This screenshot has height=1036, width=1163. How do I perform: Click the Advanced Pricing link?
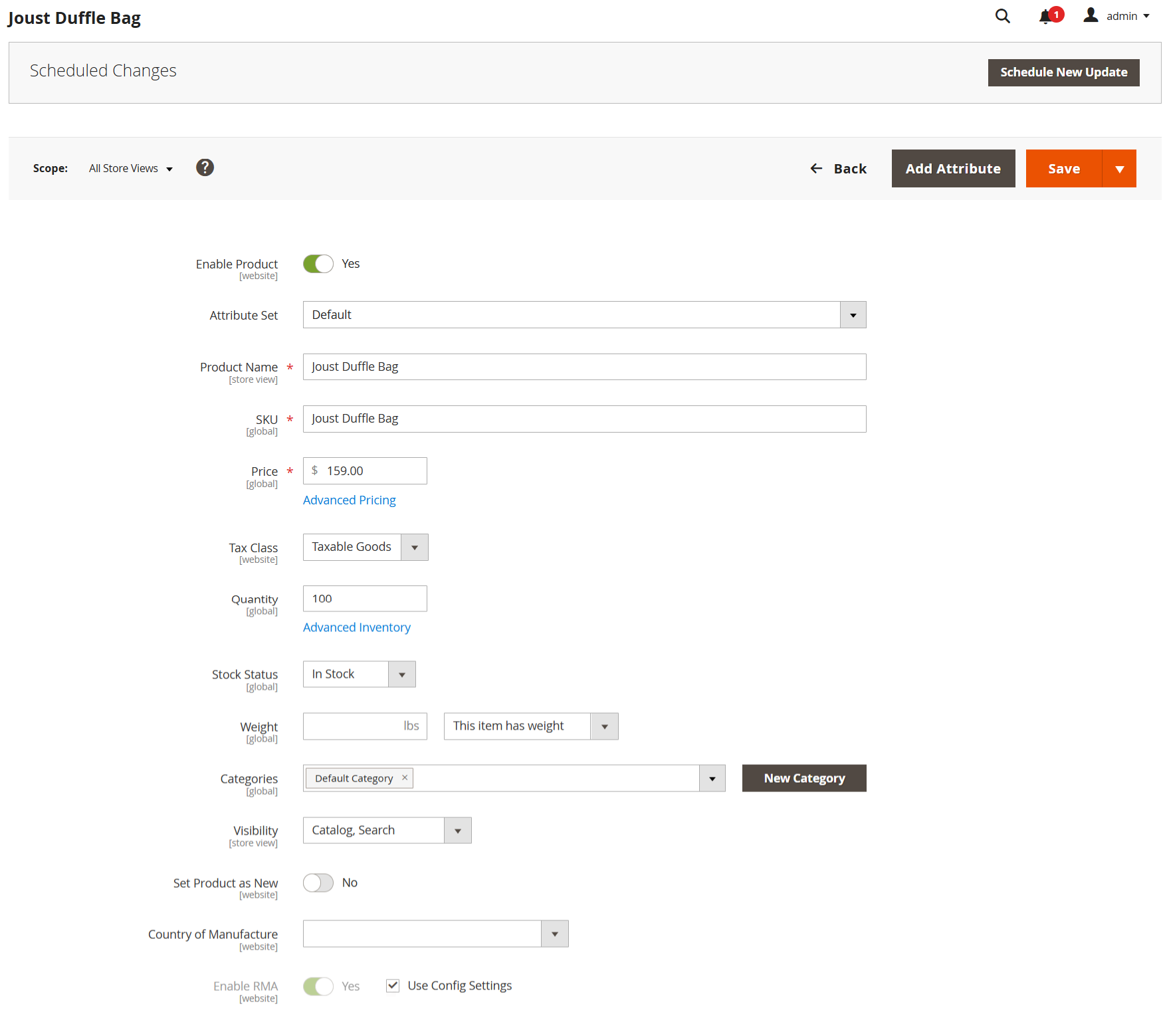[x=349, y=500]
